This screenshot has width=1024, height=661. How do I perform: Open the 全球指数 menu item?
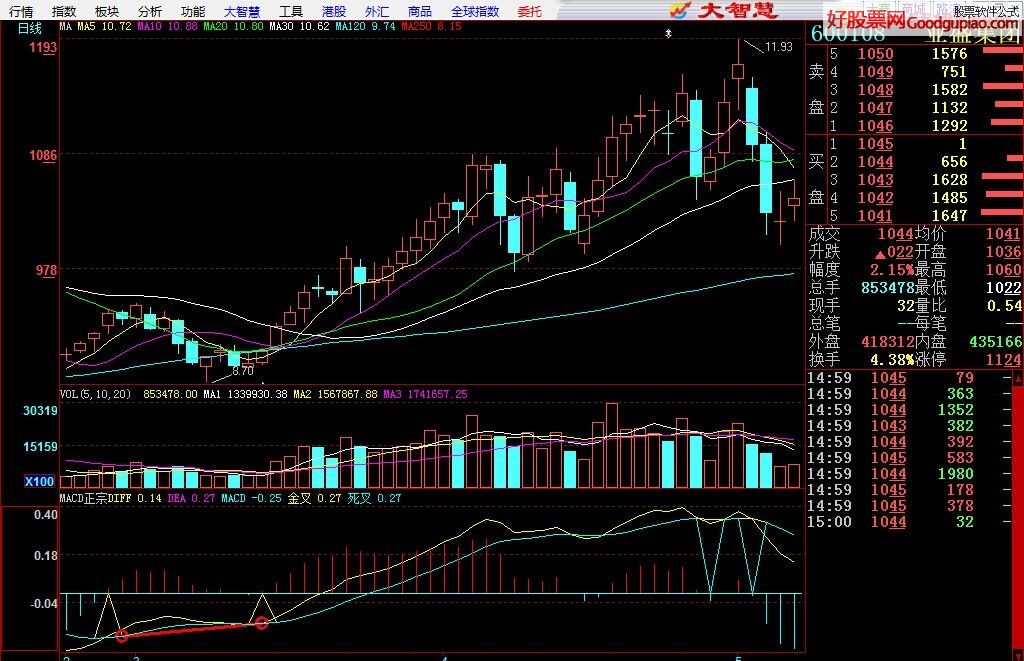pos(475,11)
